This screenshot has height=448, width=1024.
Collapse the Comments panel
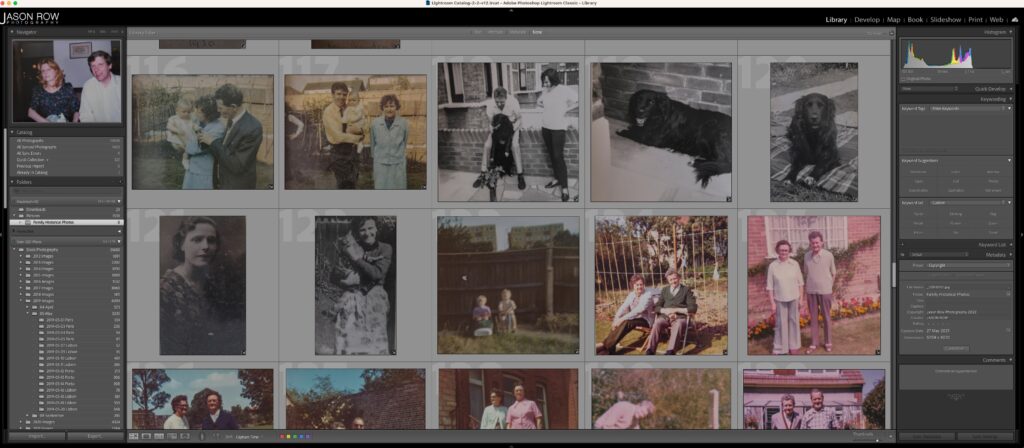pos(1011,360)
